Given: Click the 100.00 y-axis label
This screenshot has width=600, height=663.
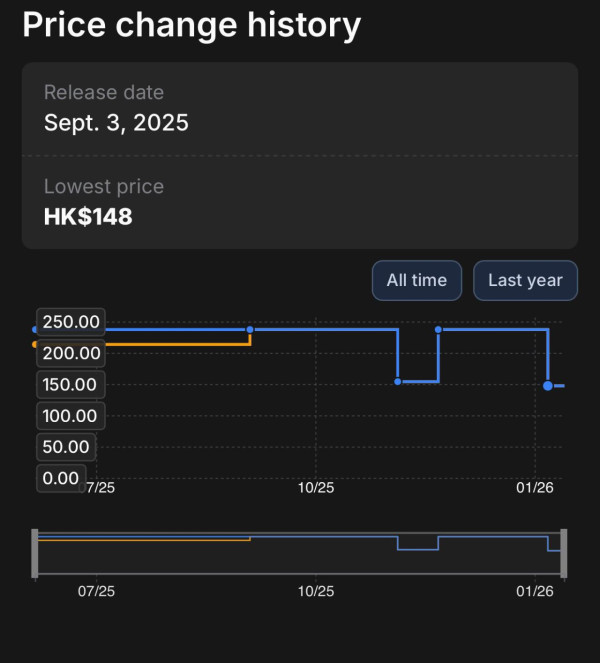Looking at the screenshot, I should (x=70, y=416).
